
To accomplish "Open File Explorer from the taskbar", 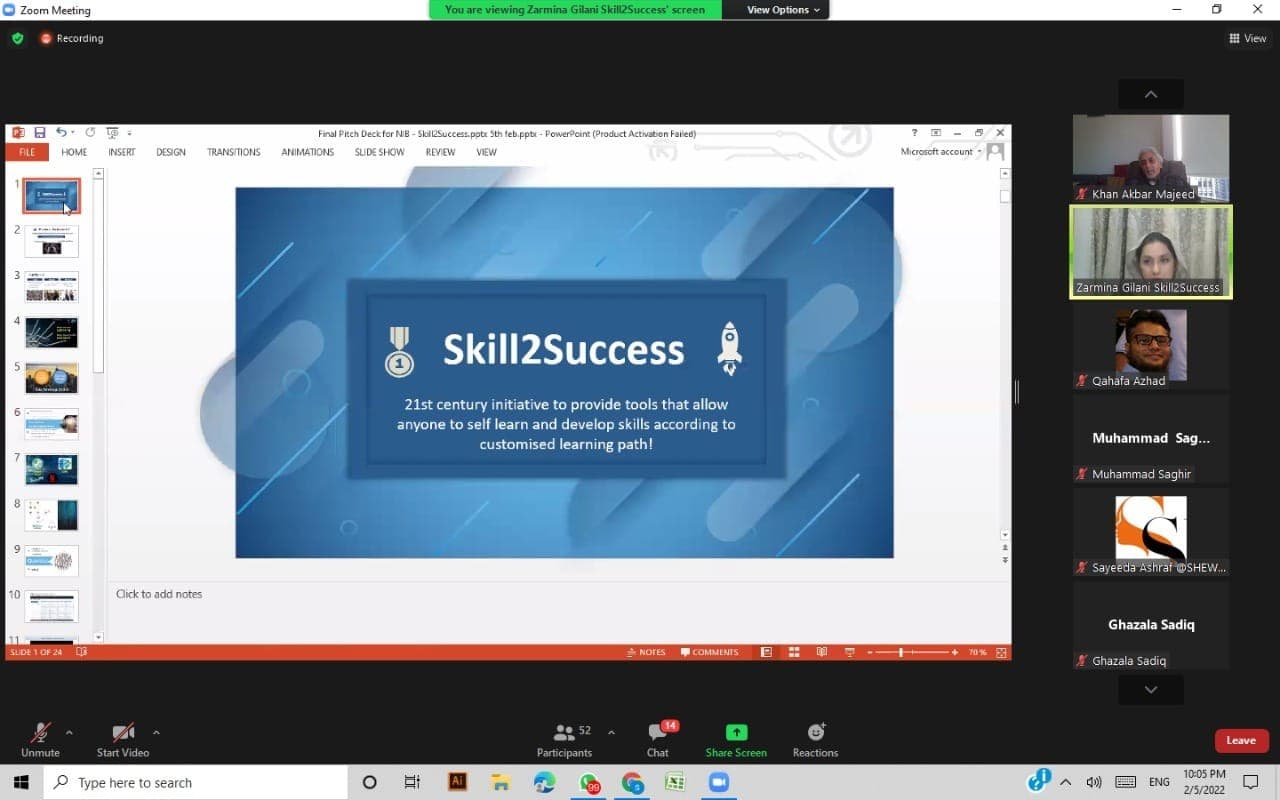I will click(501, 782).
